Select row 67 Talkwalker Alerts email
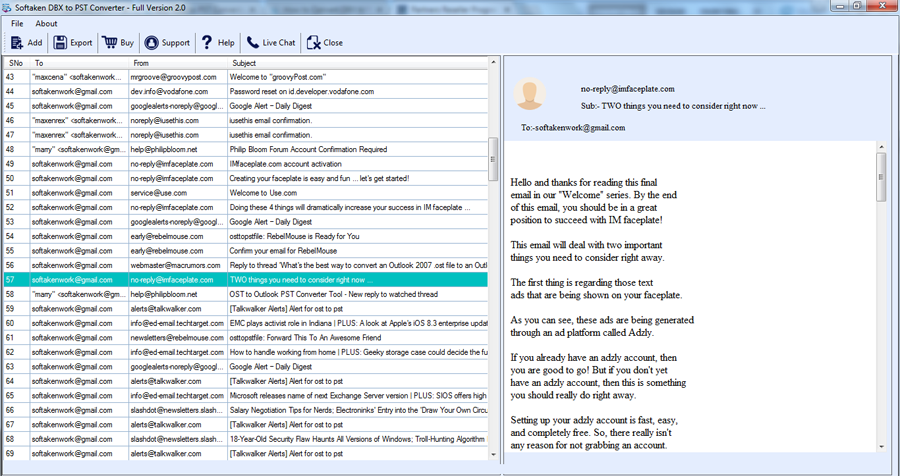 click(x=246, y=424)
